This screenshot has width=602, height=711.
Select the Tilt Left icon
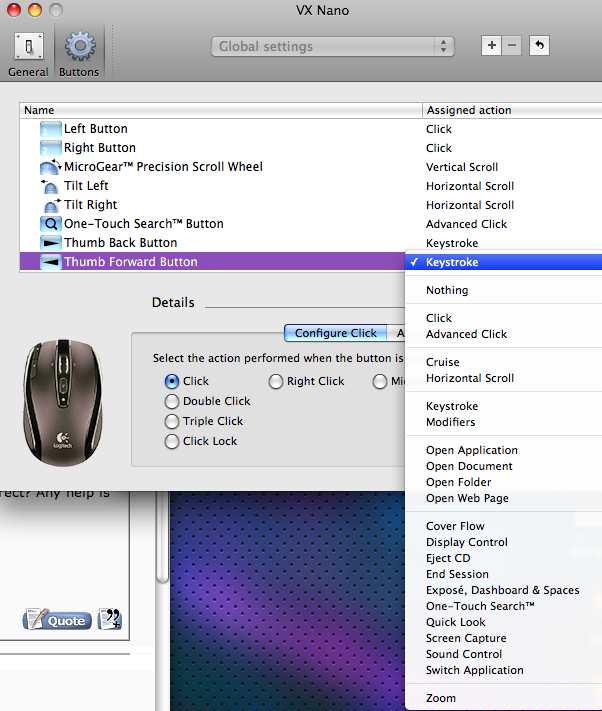(x=50, y=186)
